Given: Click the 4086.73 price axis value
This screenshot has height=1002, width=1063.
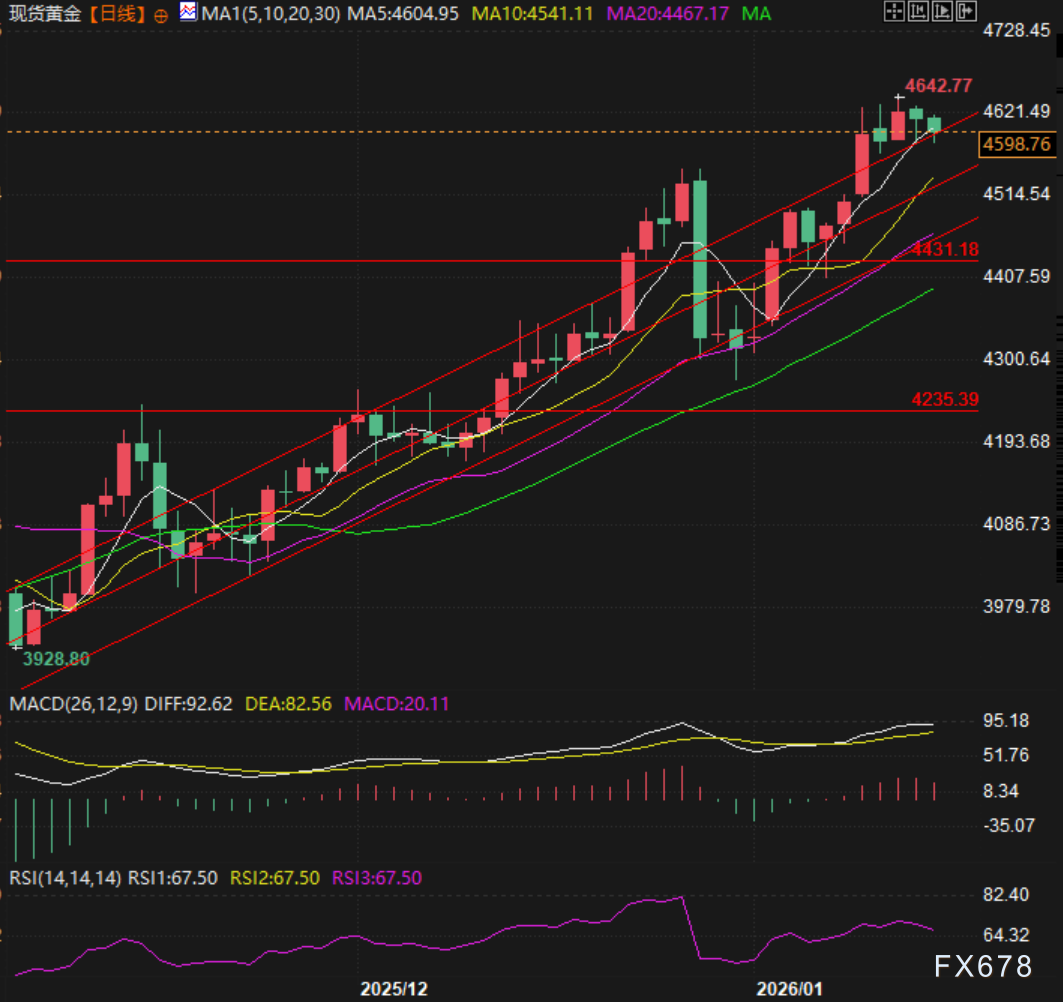Looking at the screenshot, I should pos(1016,523).
